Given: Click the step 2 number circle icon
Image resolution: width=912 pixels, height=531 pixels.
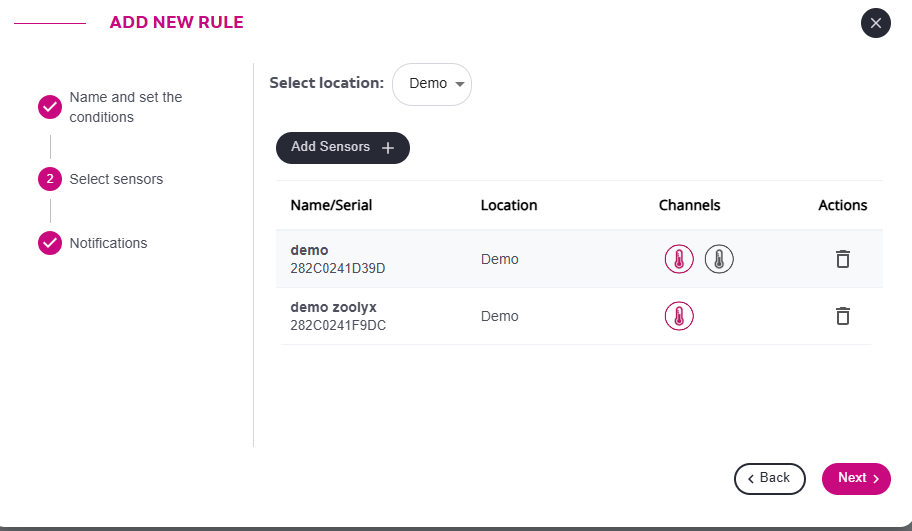Looking at the screenshot, I should click(50, 180).
